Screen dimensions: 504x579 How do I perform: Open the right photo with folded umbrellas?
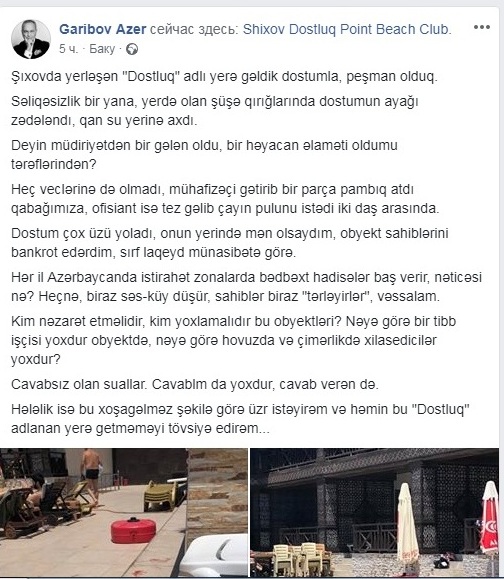[x=374, y=513]
